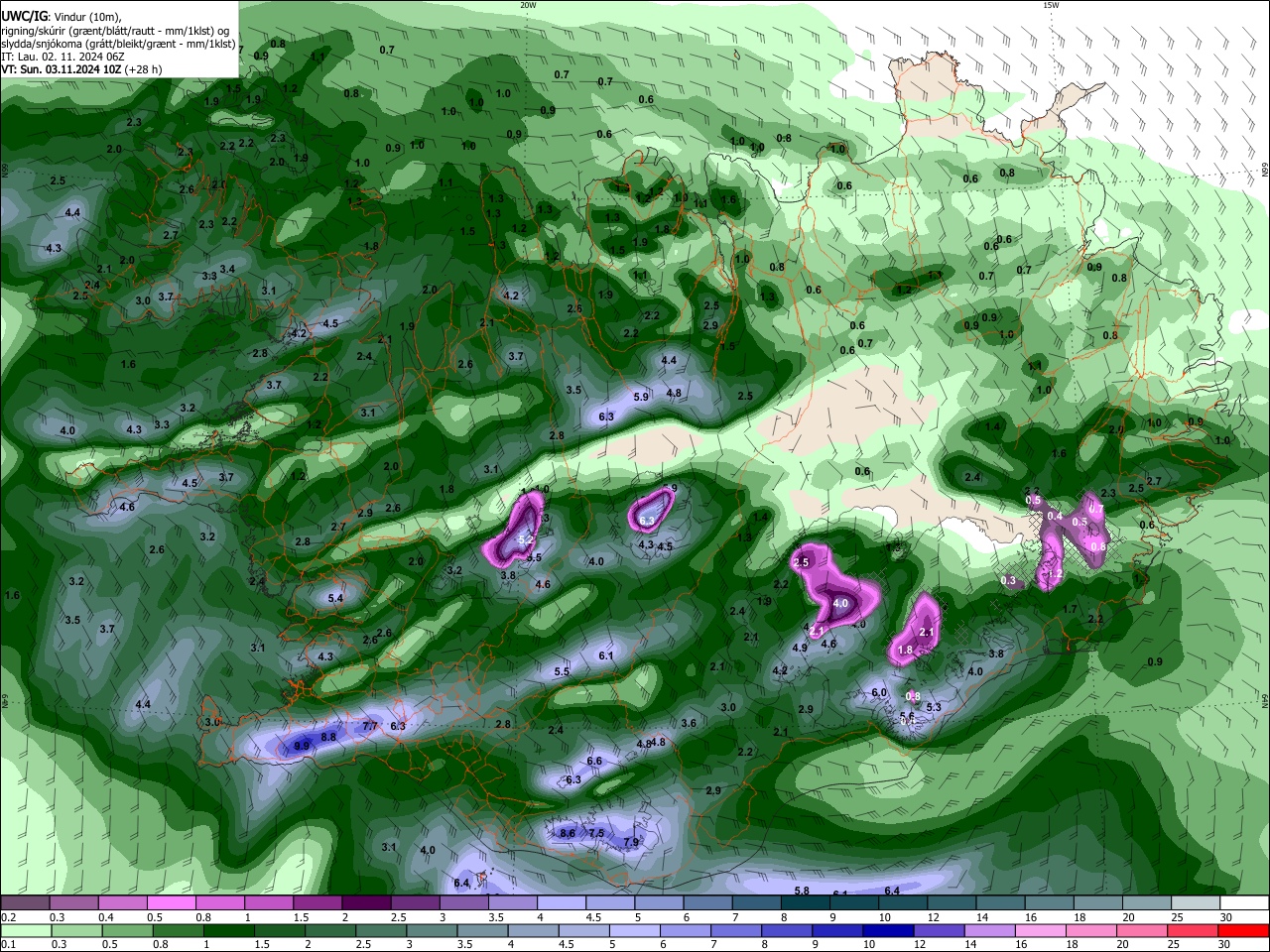The height and width of the screenshot is (952, 1270).
Task: Click the light grey upper swatch between 25 and 30
Action: [1195, 903]
